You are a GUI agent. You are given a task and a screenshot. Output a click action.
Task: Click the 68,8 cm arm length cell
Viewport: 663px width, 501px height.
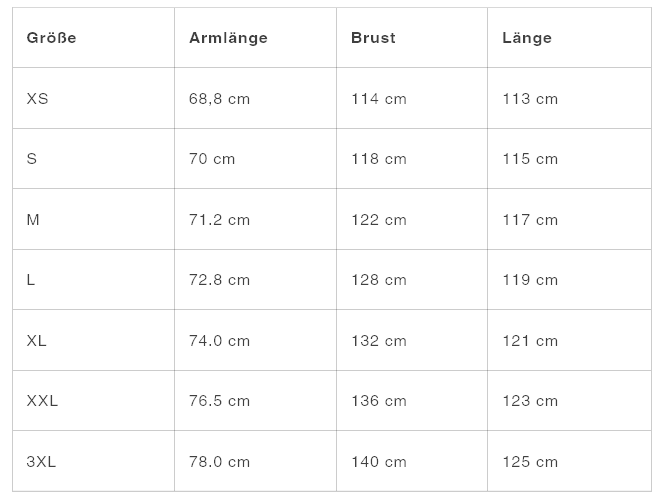coord(219,99)
